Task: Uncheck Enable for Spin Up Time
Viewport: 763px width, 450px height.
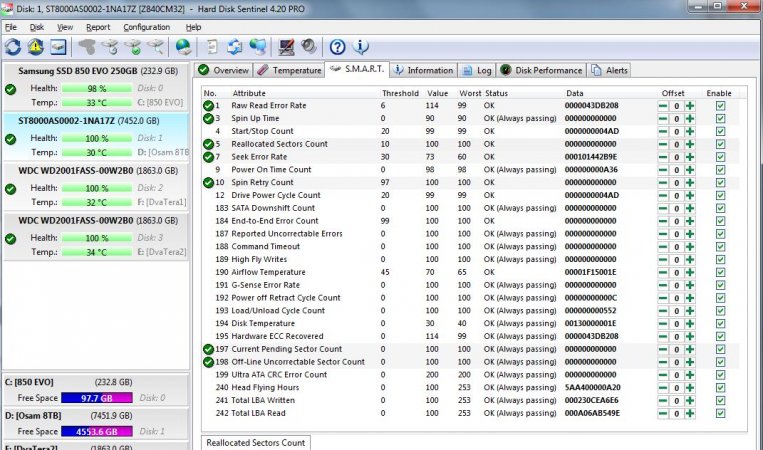Action: point(721,118)
